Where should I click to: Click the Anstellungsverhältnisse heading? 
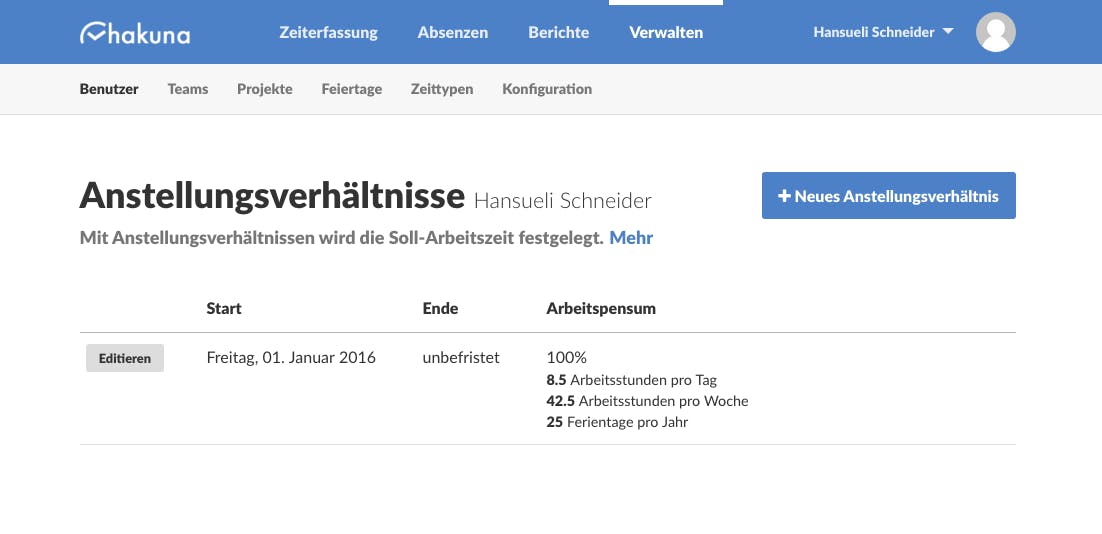[x=272, y=195]
